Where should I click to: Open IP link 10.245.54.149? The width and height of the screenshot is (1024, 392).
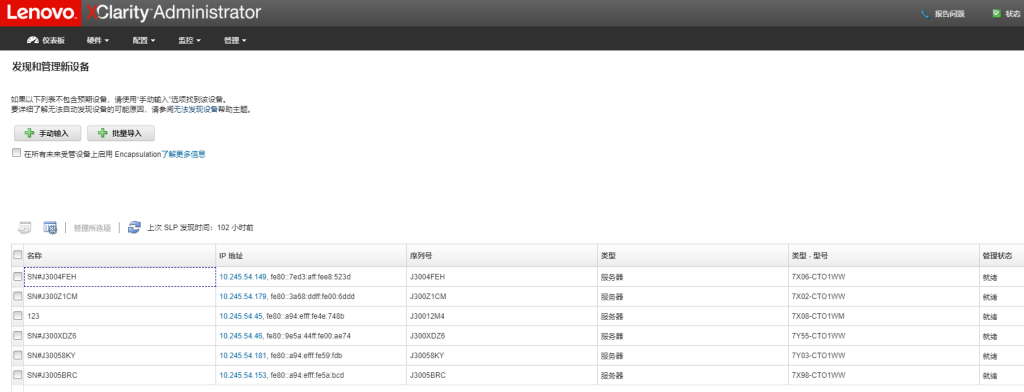pos(243,277)
